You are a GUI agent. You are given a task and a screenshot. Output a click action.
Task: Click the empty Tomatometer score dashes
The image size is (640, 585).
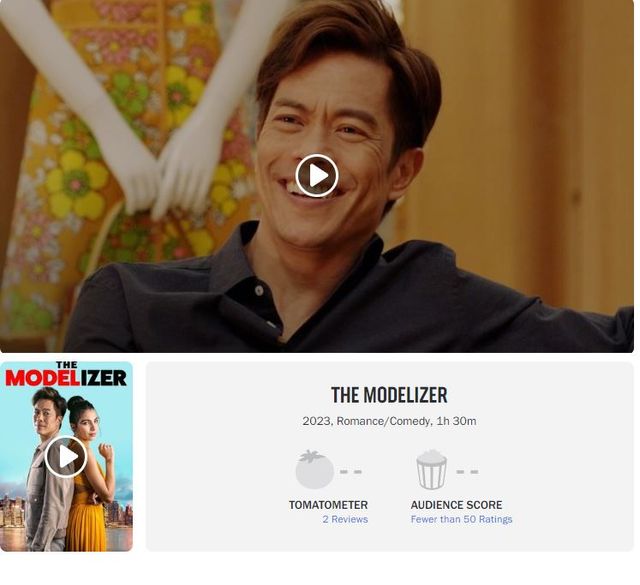(351, 471)
